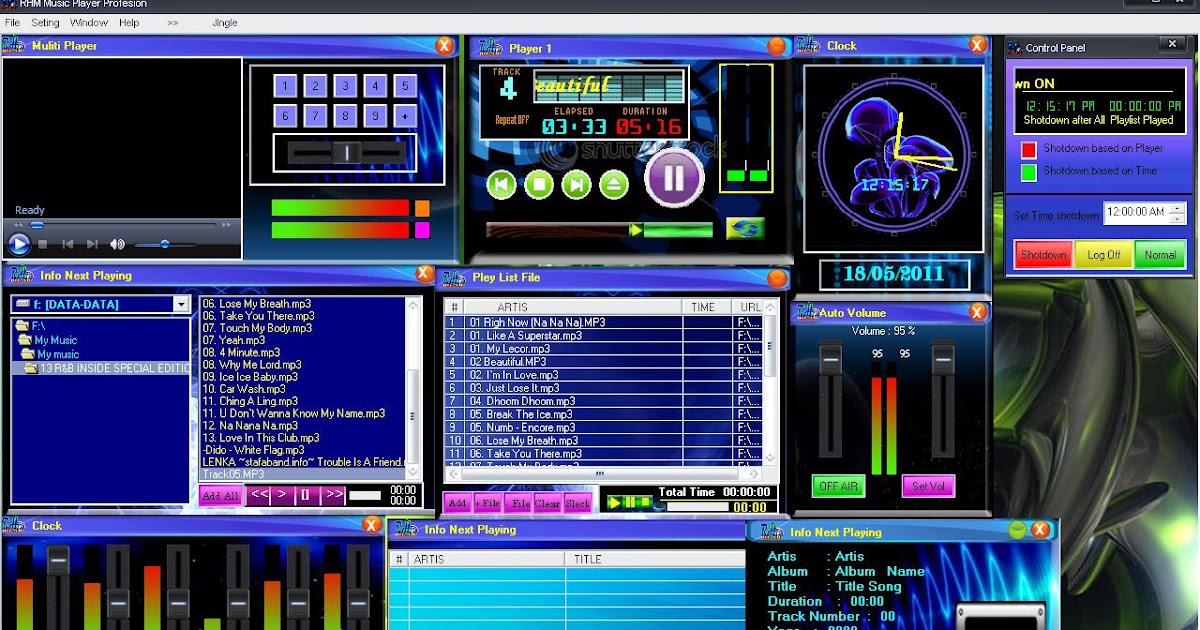This screenshot has height=630, width=1200.
Task: Click Multi Player small stop icon
Action: [43, 244]
